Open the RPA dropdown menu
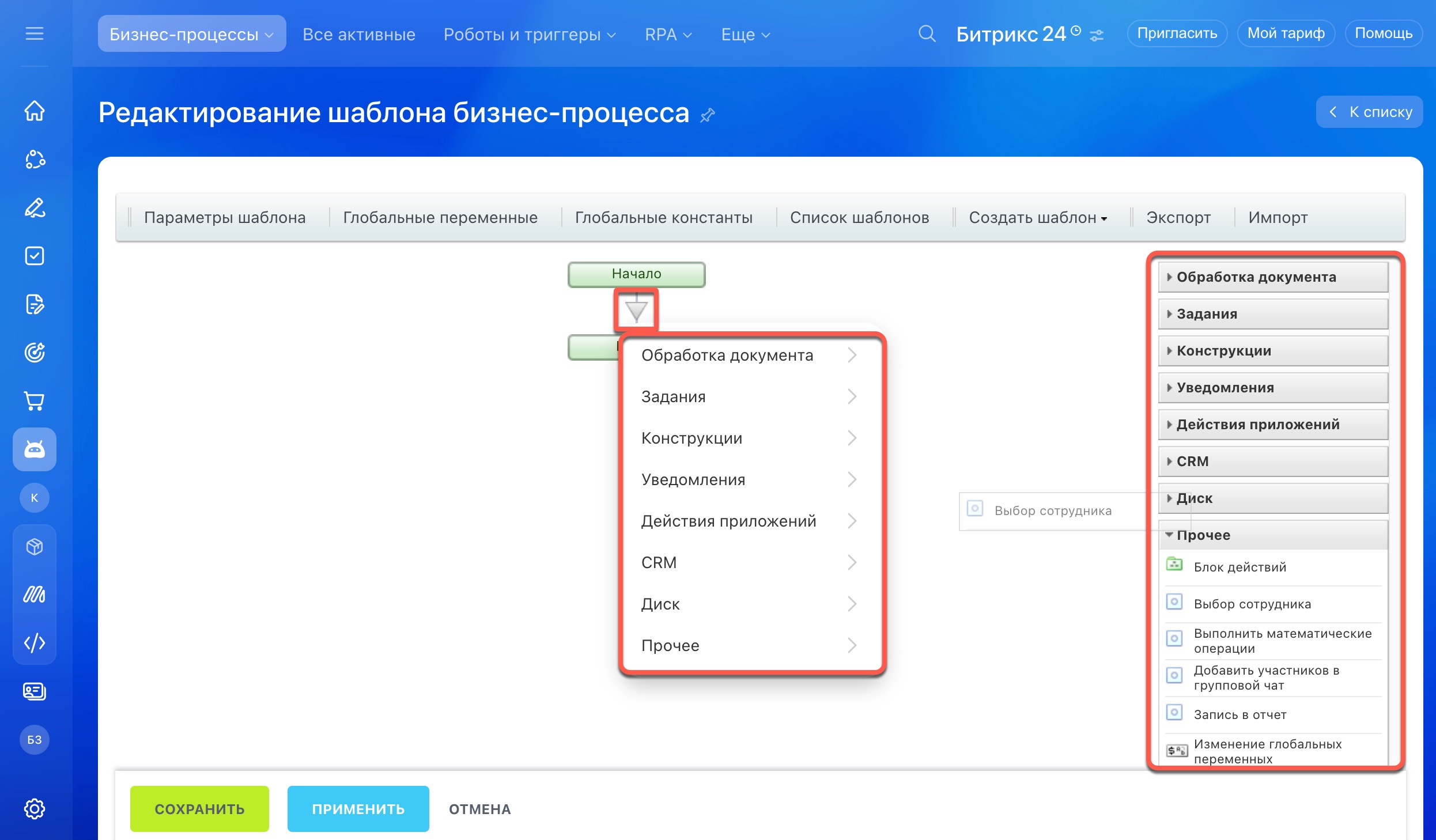1436x840 pixels. [x=668, y=35]
